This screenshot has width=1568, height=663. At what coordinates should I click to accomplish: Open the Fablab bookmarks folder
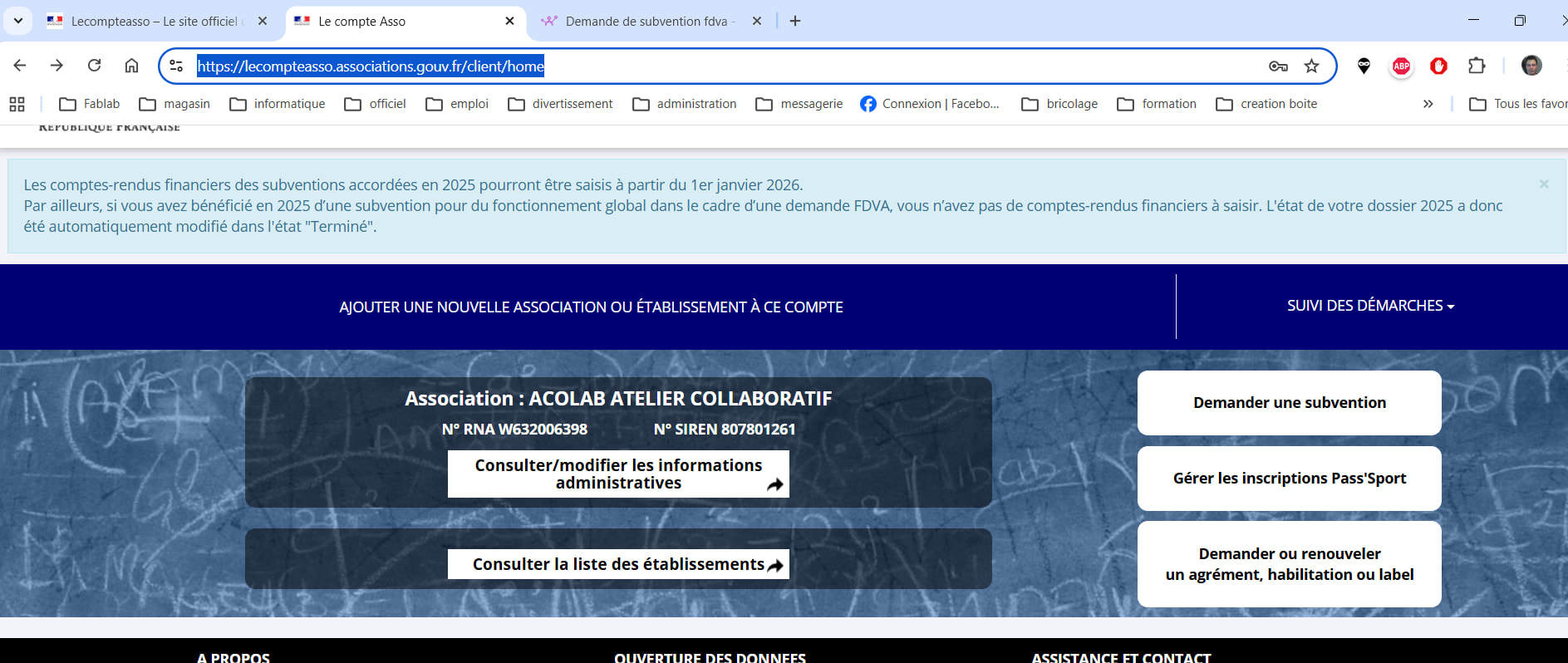[x=90, y=104]
